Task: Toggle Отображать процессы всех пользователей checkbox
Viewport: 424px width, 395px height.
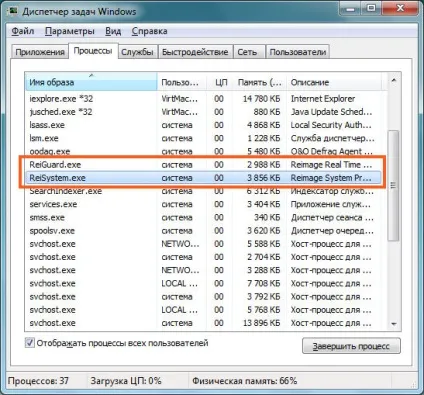Action: [x=30, y=343]
